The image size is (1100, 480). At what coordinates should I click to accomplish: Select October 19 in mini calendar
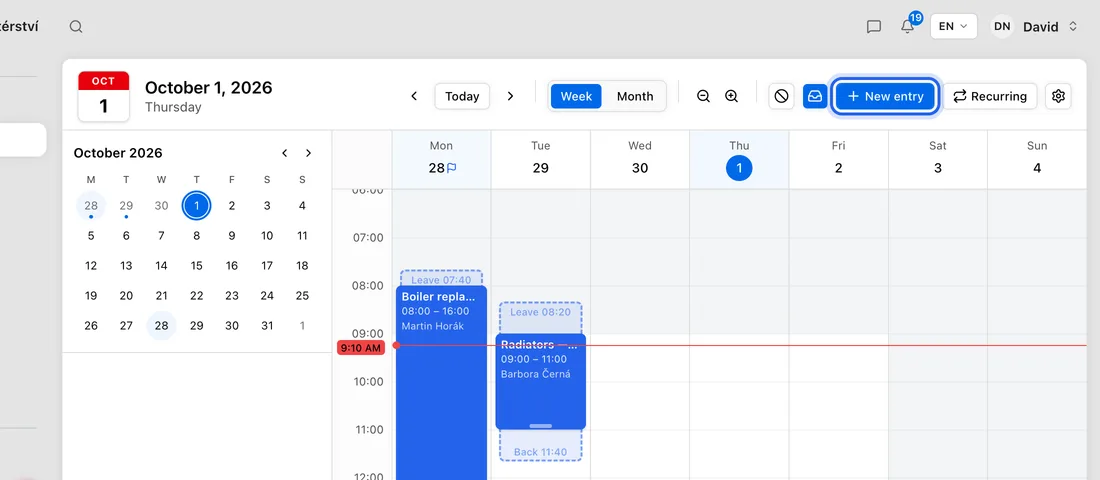[91, 295]
